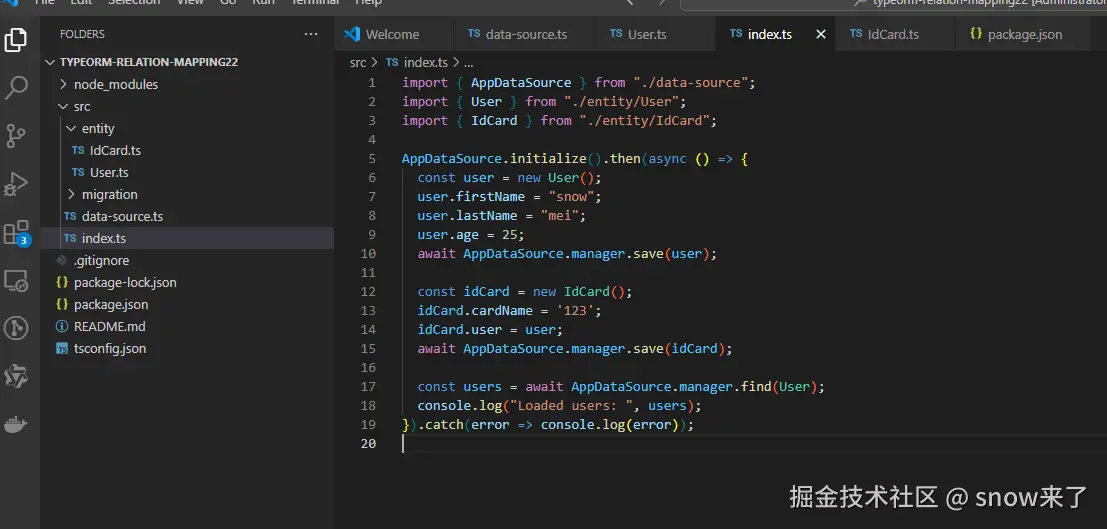Select index.ts in the file tree
The width and height of the screenshot is (1107, 529).
tap(187, 238)
